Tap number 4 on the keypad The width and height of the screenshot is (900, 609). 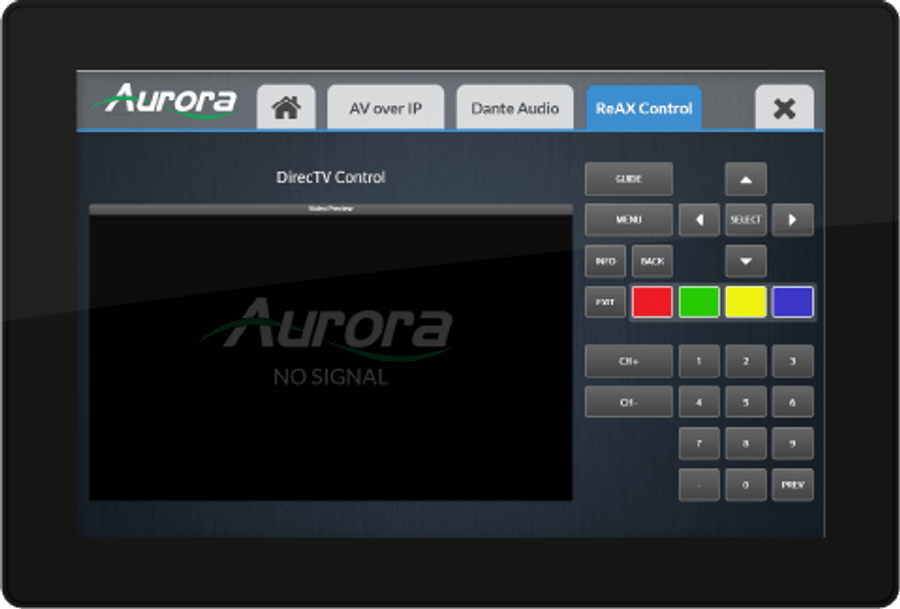699,402
